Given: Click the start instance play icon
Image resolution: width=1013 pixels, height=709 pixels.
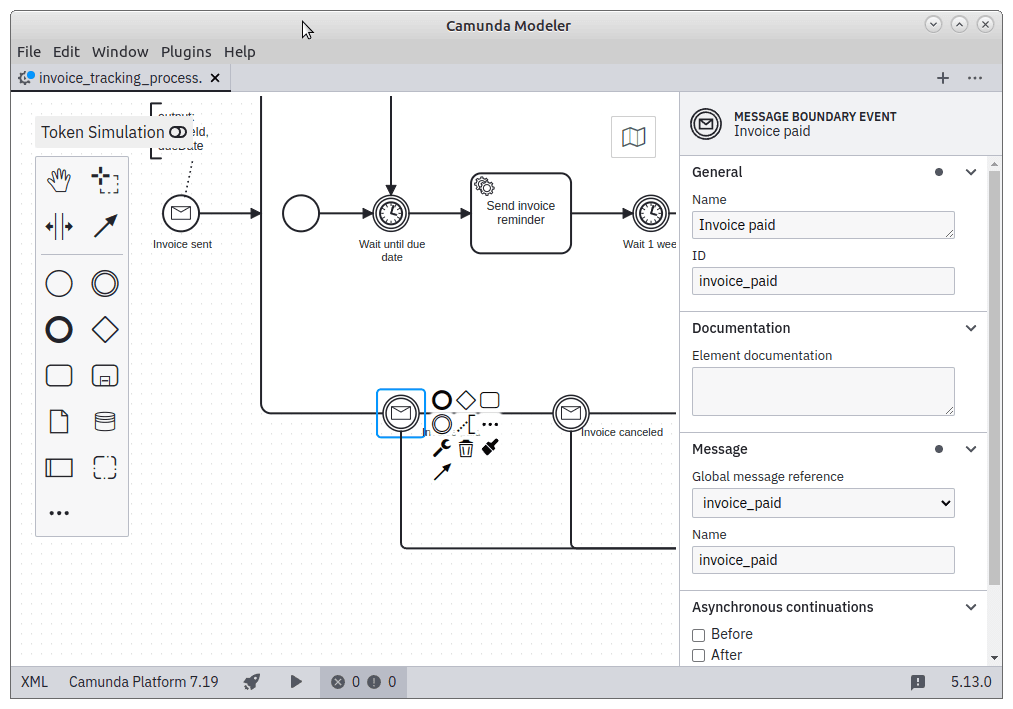Looking at the screenshot, I should tap(296, 682).
